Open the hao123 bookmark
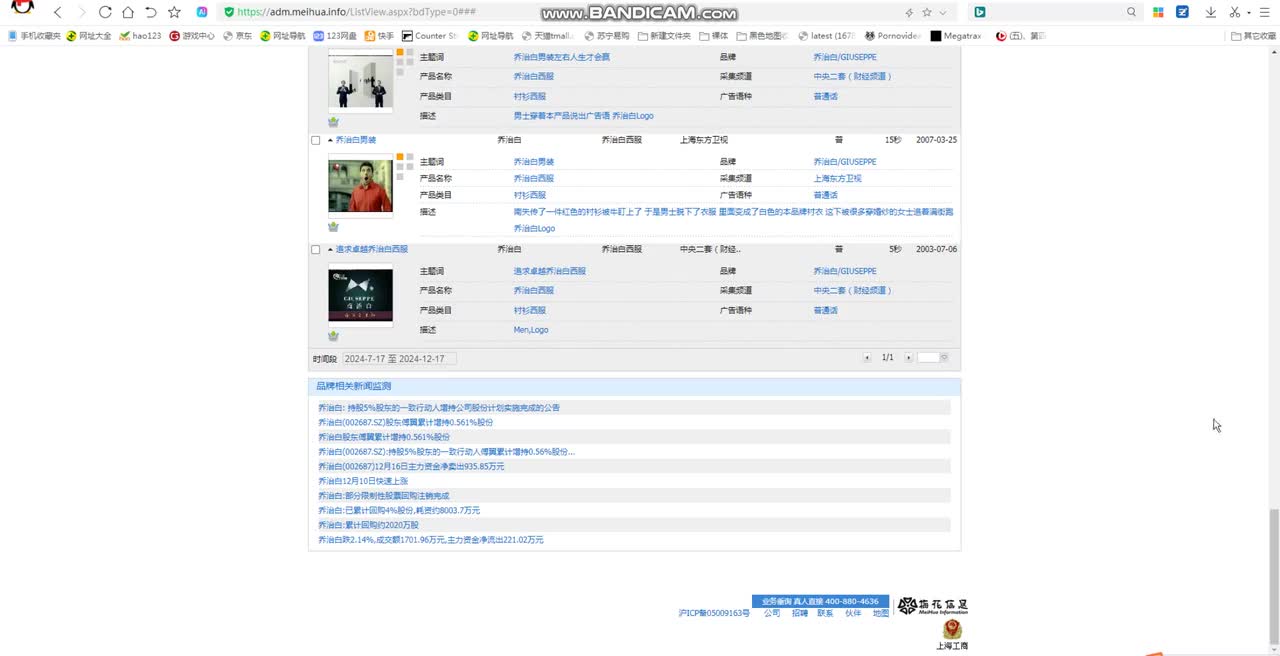 (x=140, y=36)
